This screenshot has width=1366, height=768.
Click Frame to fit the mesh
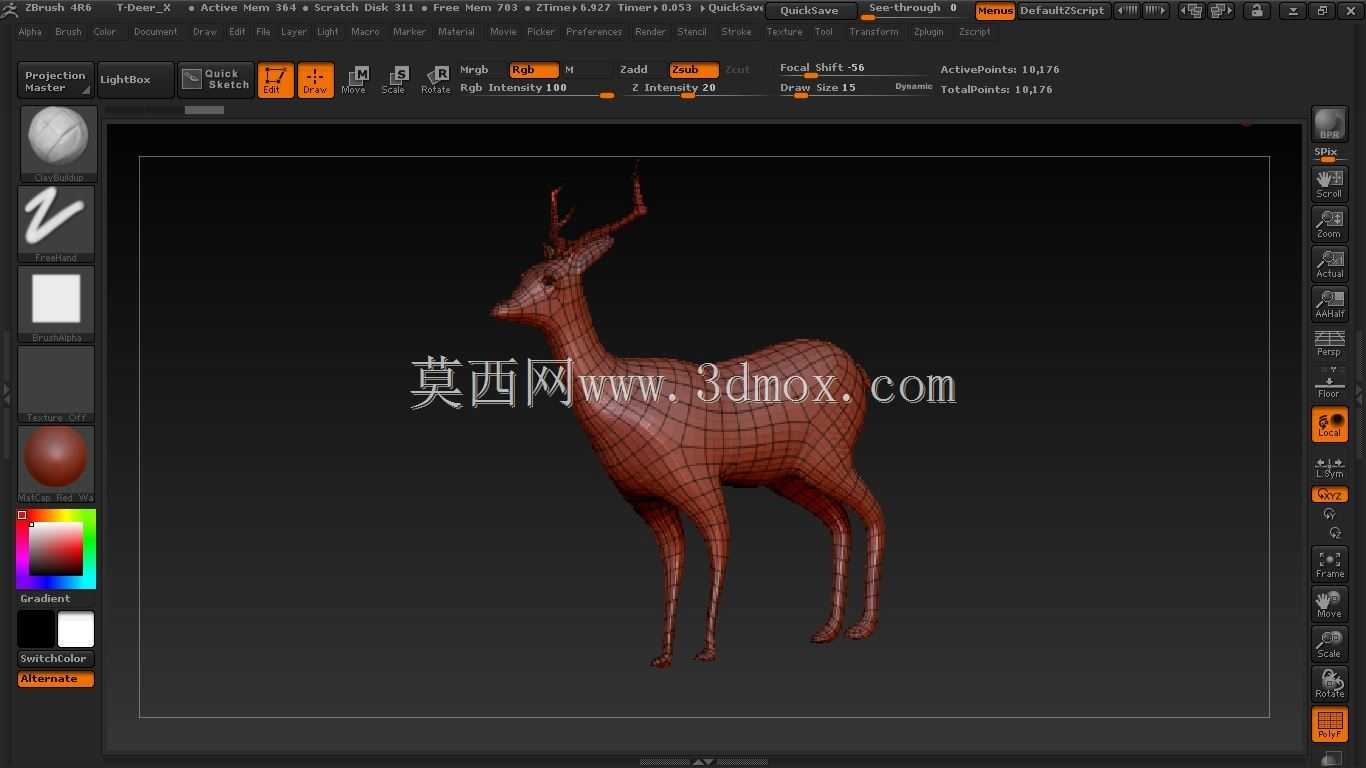click(1329, 564)
